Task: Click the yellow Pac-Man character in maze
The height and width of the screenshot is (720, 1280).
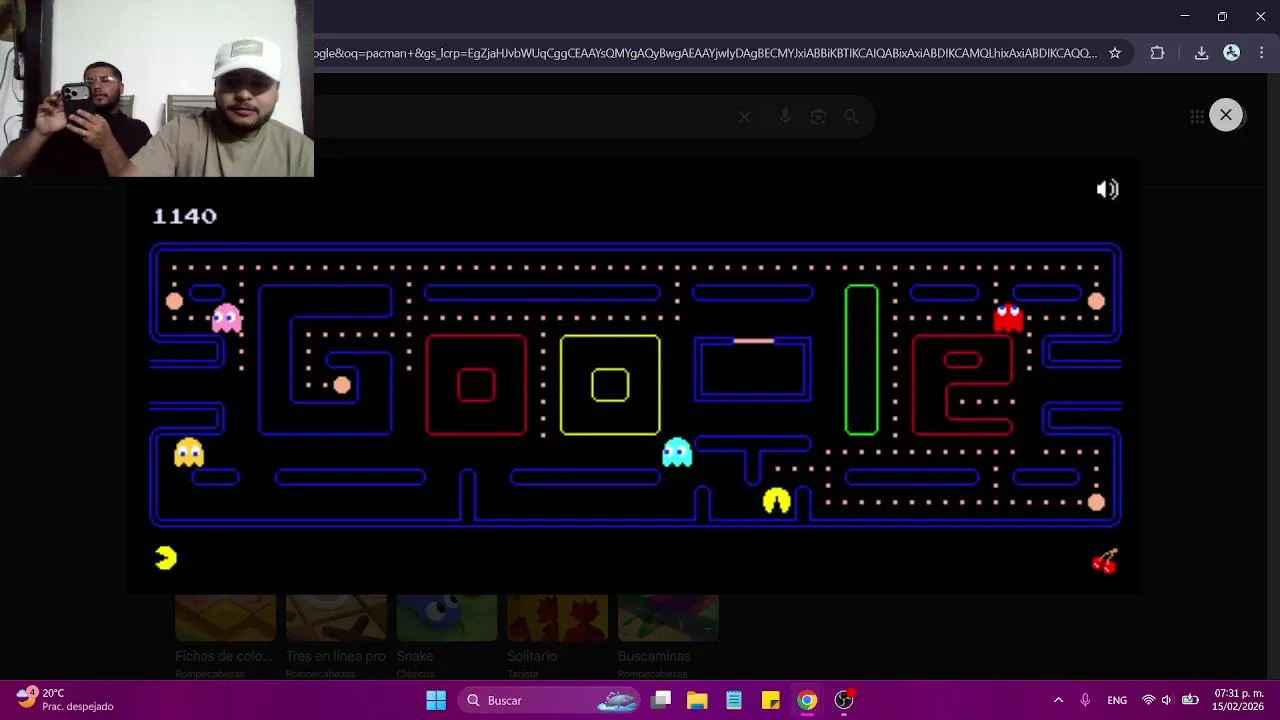Action: click(777, 501)
